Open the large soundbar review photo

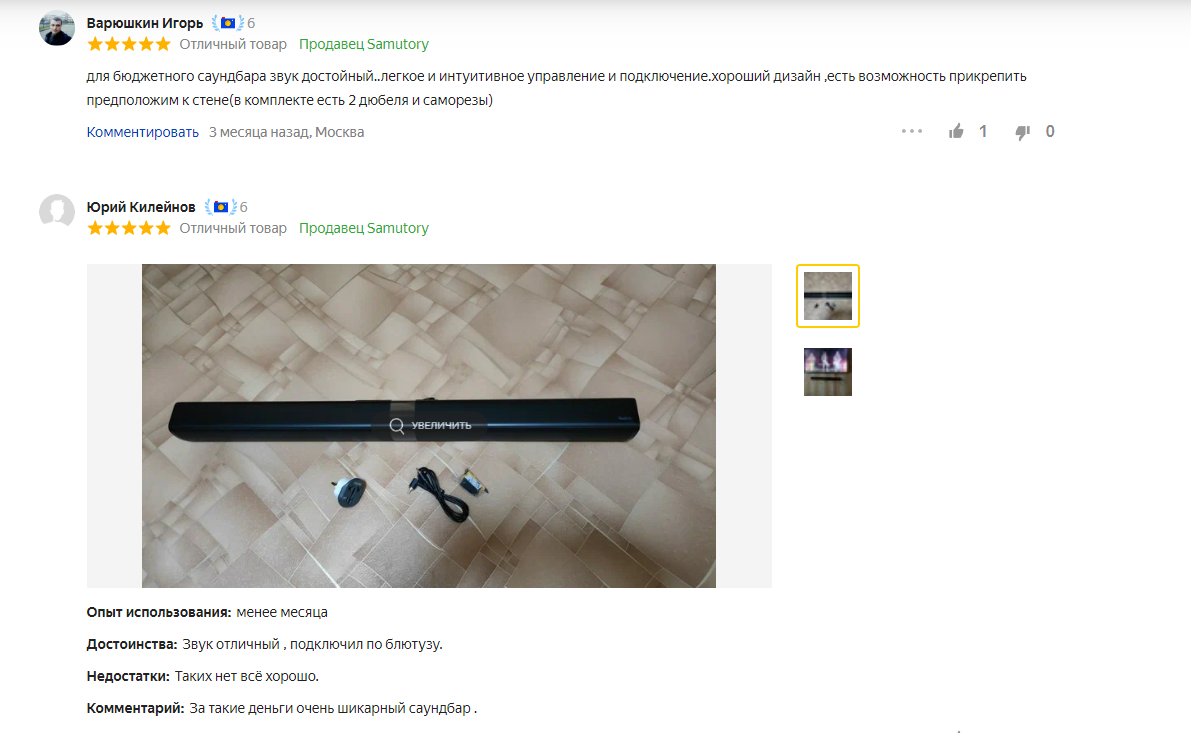click(x=429, y=426)
